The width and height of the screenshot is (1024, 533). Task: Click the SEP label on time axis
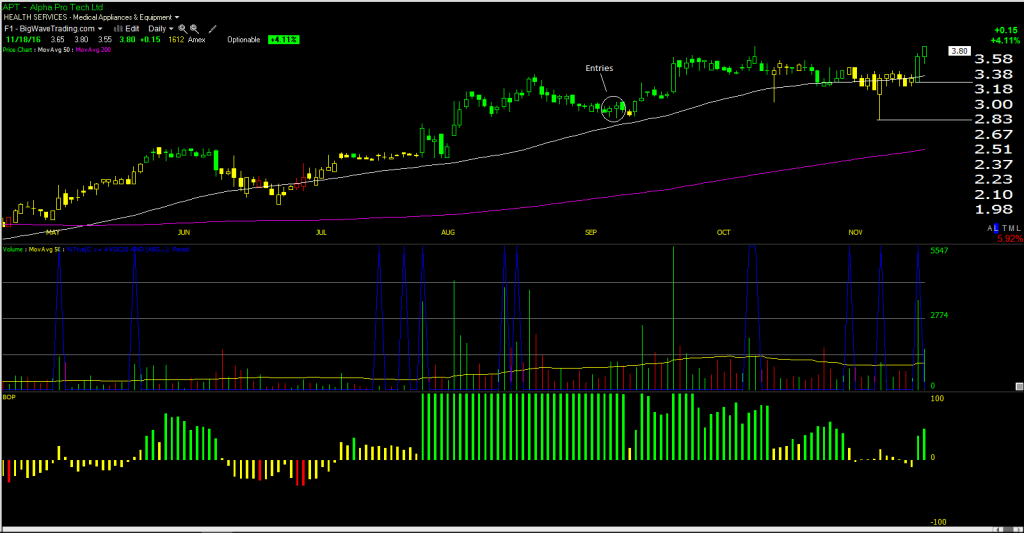[591, 233]
